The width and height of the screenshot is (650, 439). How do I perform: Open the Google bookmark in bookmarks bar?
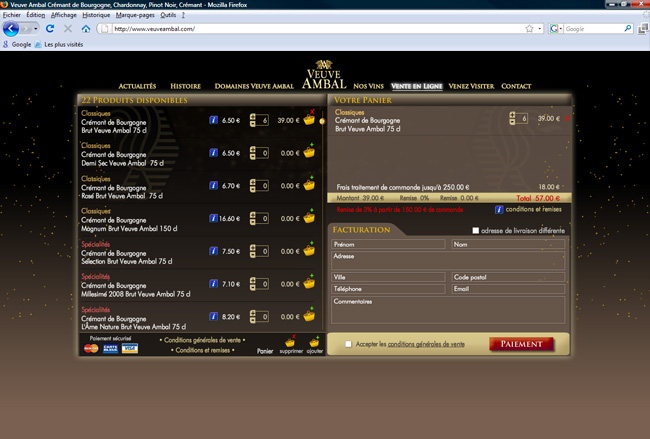[17, 44]
